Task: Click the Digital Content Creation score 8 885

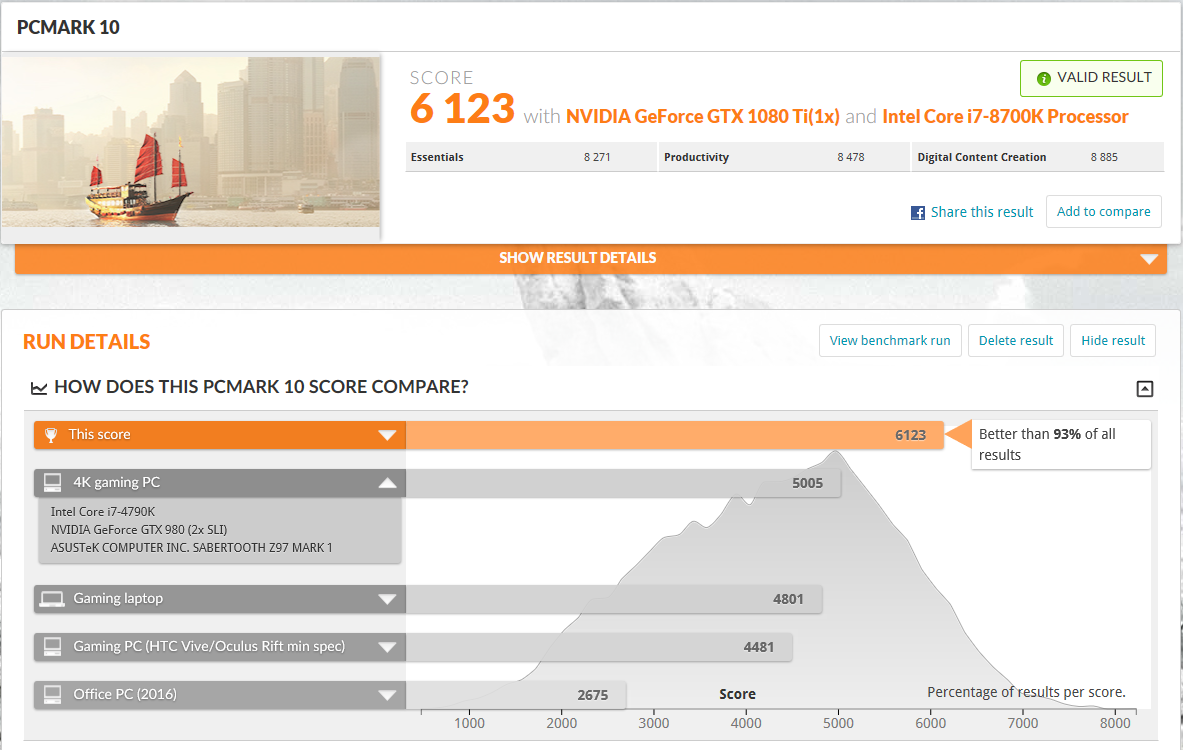Action: click(x=1104, y=157)
